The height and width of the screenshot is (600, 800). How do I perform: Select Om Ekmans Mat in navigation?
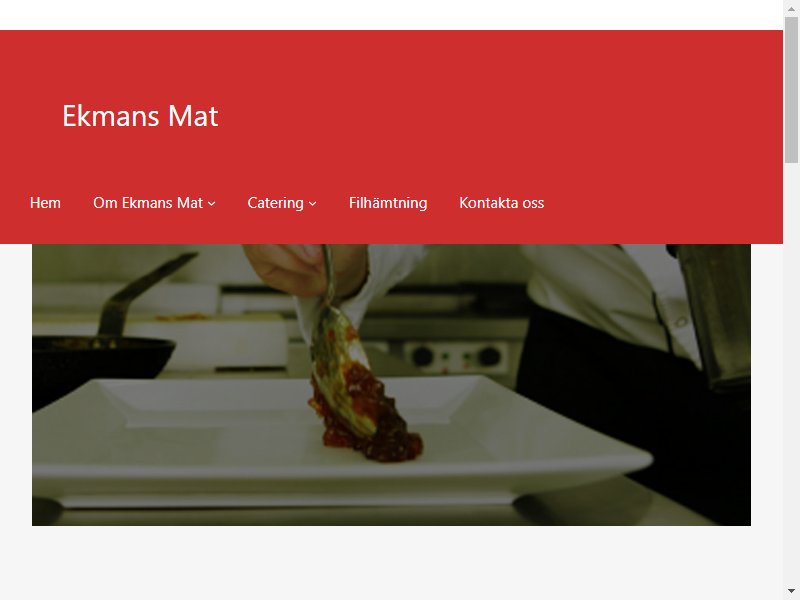coord(148,203)
